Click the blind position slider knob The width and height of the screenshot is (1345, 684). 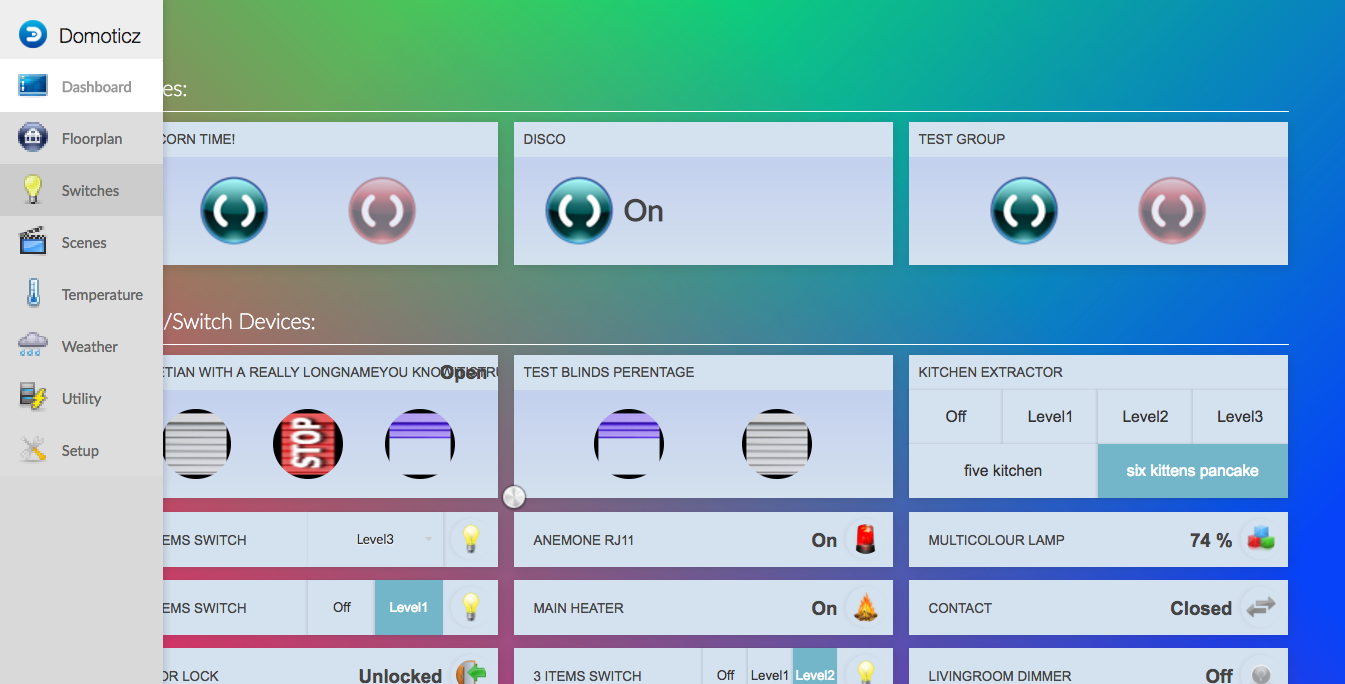tap(514, 497)
